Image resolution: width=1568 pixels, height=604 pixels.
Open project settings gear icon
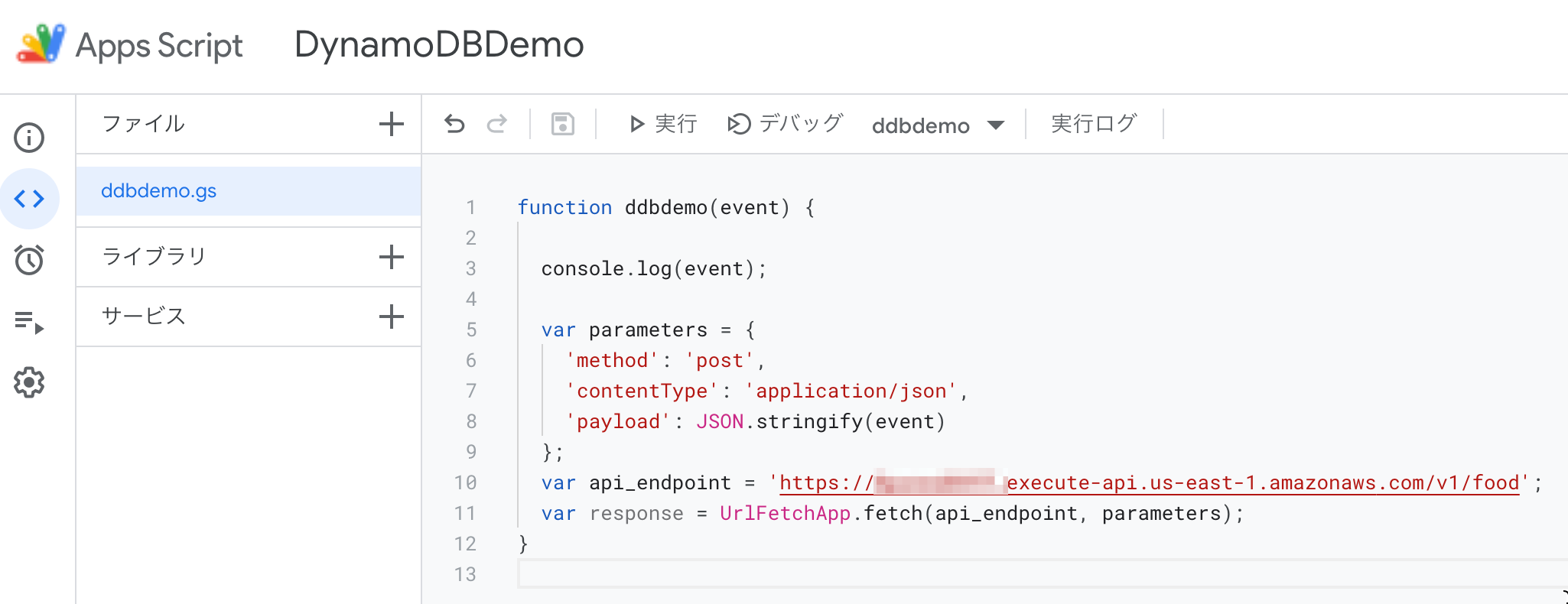tap(29, 382)
